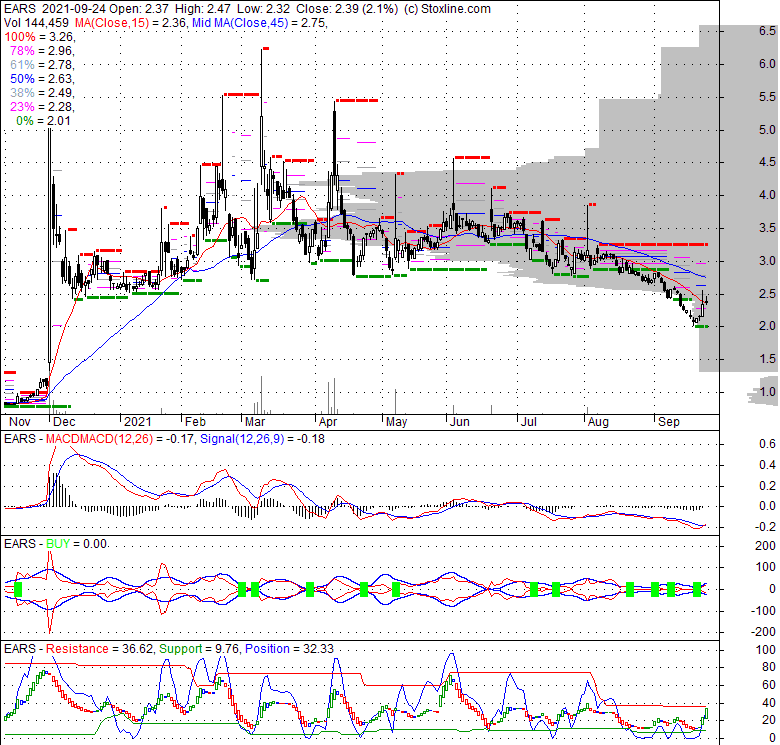The width and height of the screenshot is (780, 745).
Task: Click the latest candlestick at the 2.39 close
Action: 706,301
